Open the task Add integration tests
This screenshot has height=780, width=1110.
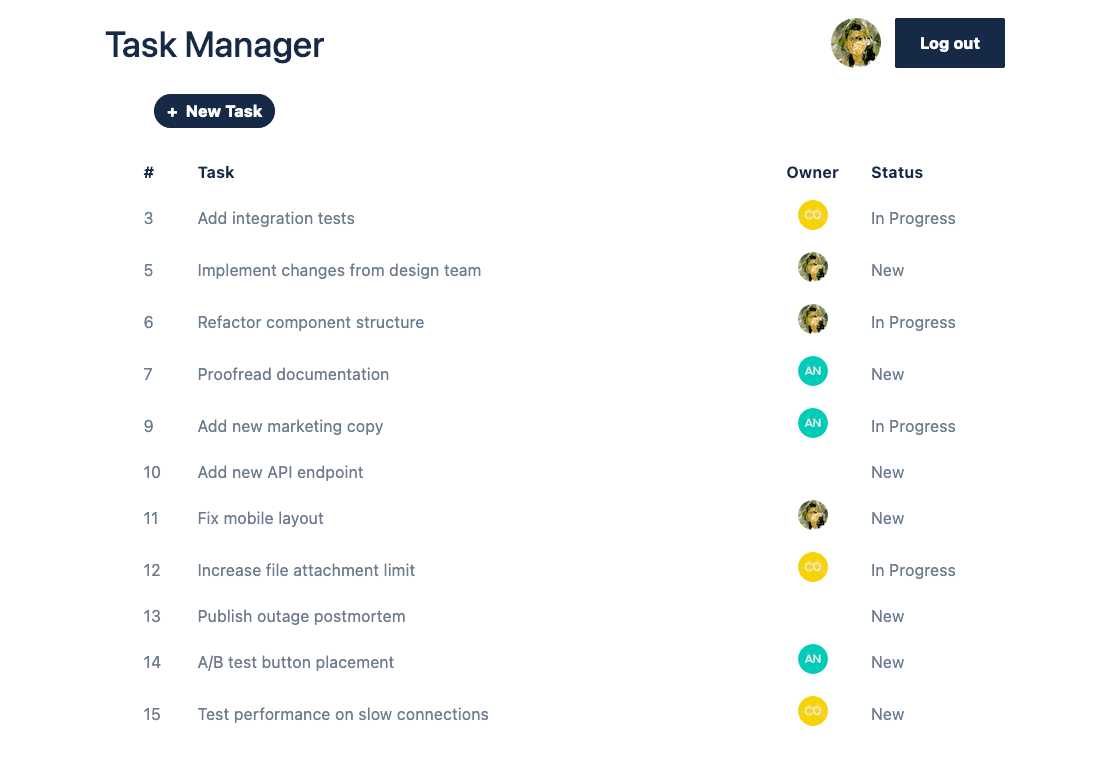pos(276,218)
